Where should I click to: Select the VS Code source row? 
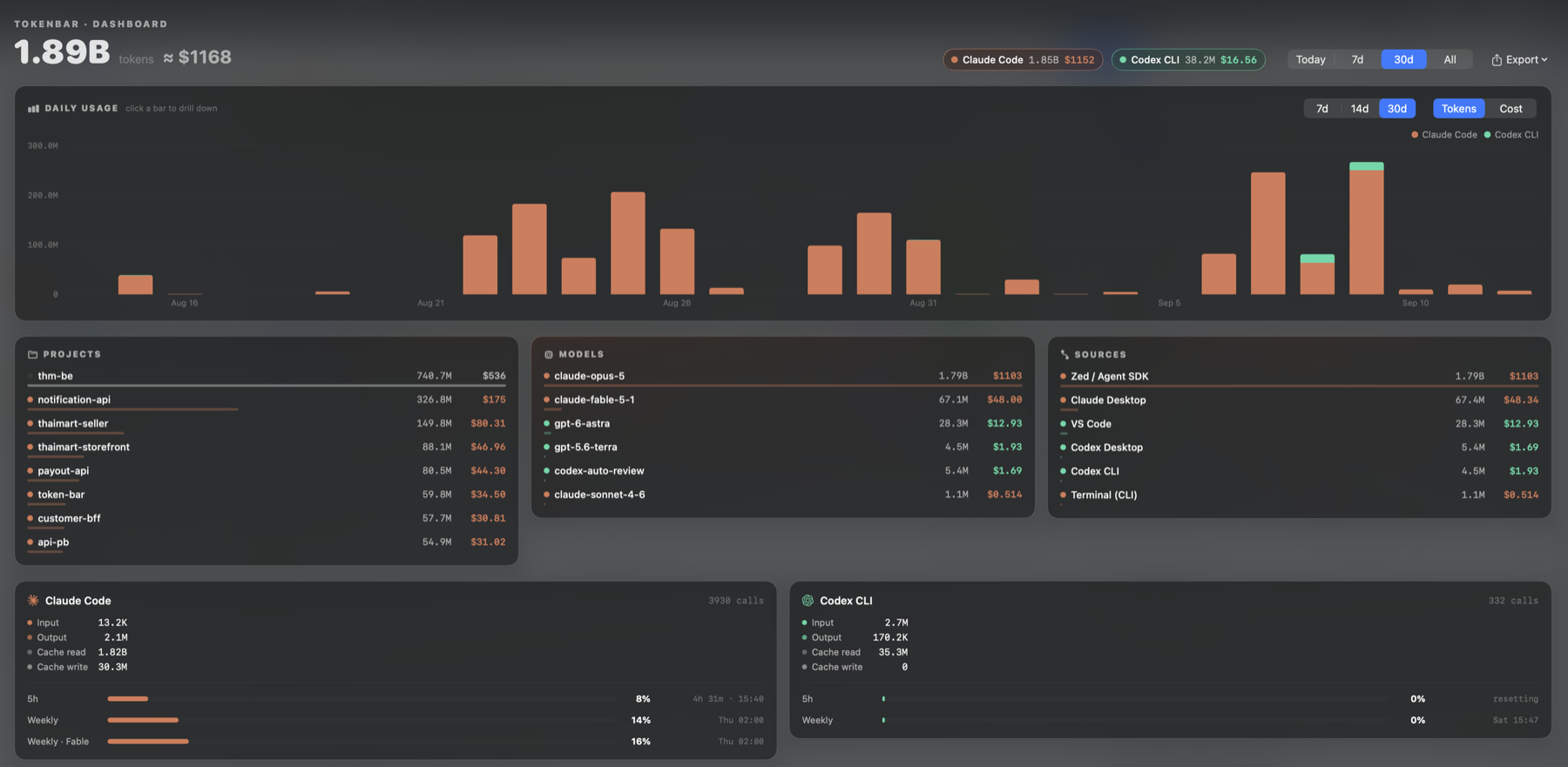[x=1299, y=424]
